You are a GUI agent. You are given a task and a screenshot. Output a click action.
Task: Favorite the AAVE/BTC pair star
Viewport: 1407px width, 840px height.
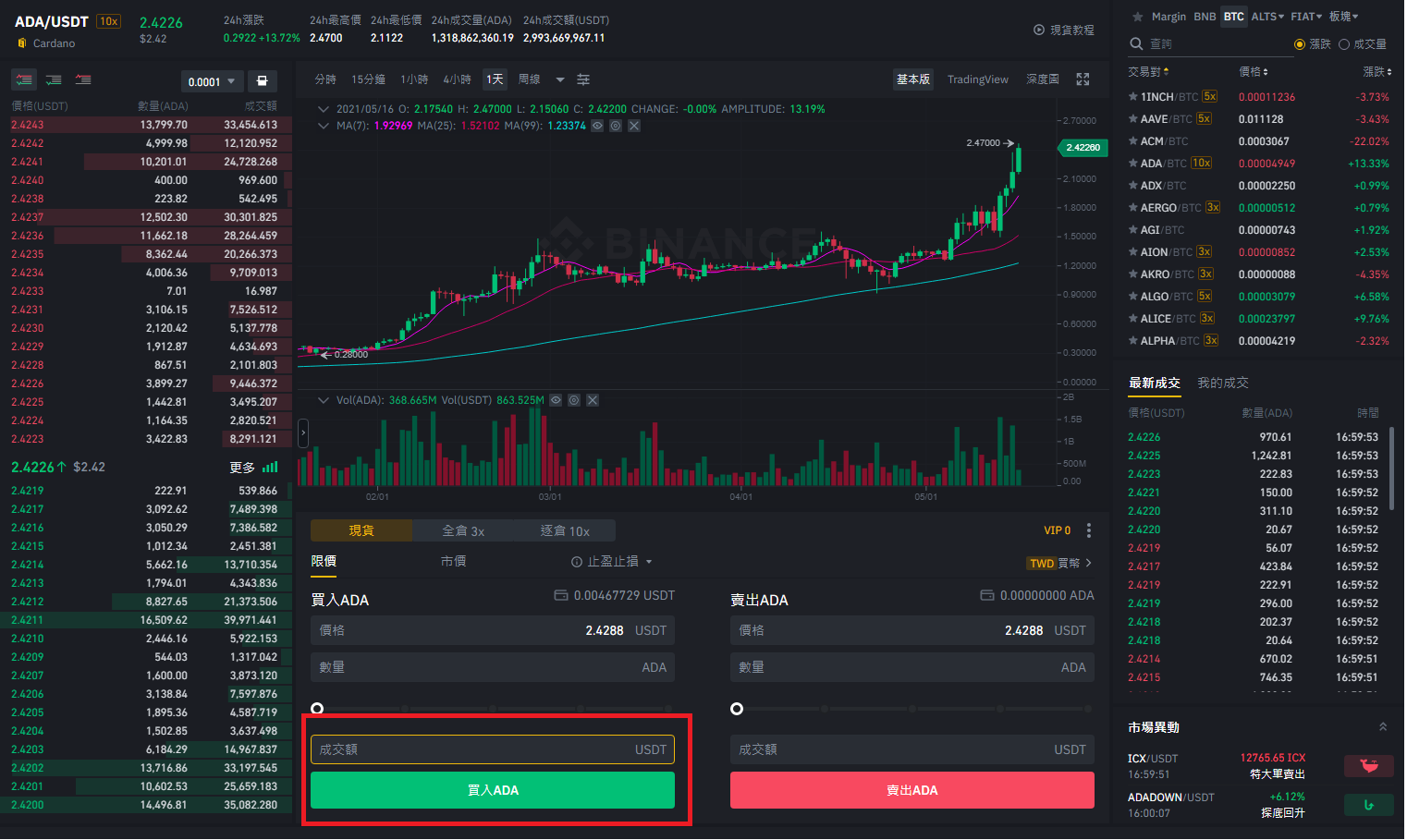click(1133, 118)
